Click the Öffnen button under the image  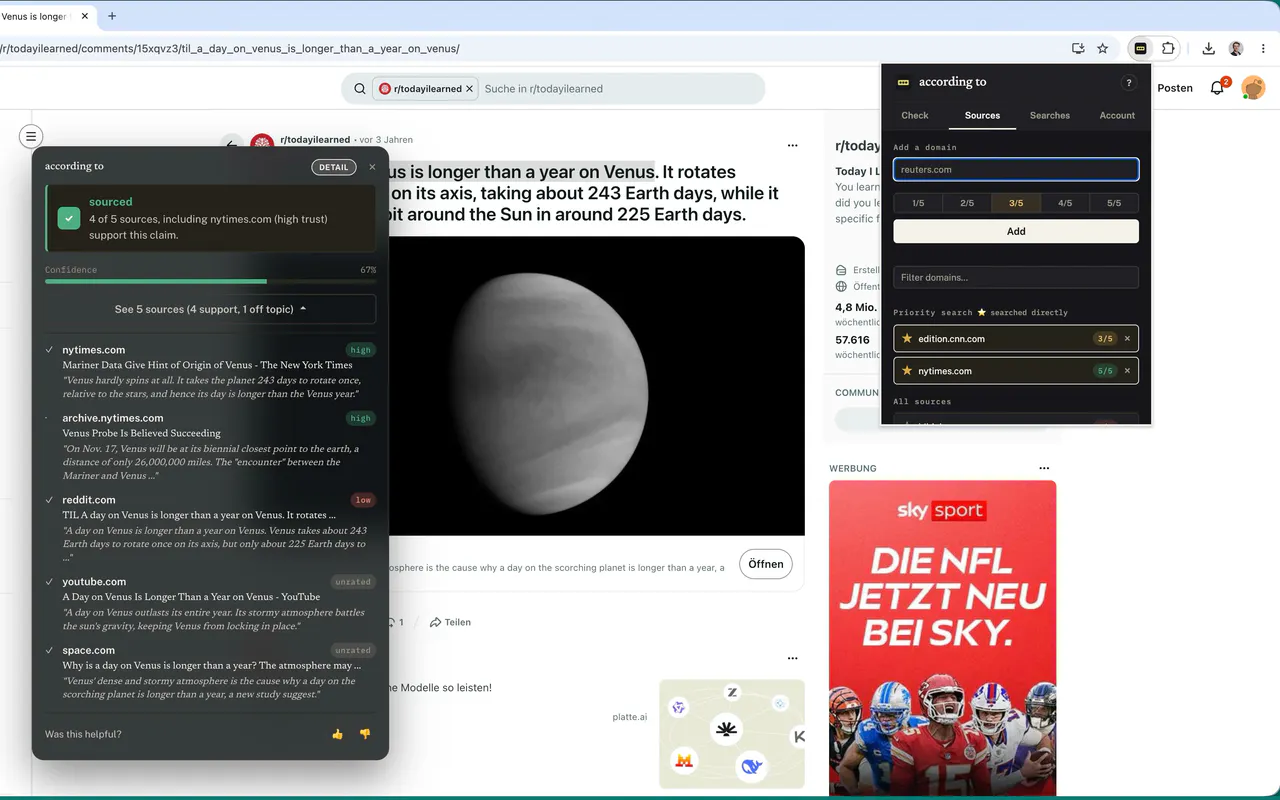(766, 564)
